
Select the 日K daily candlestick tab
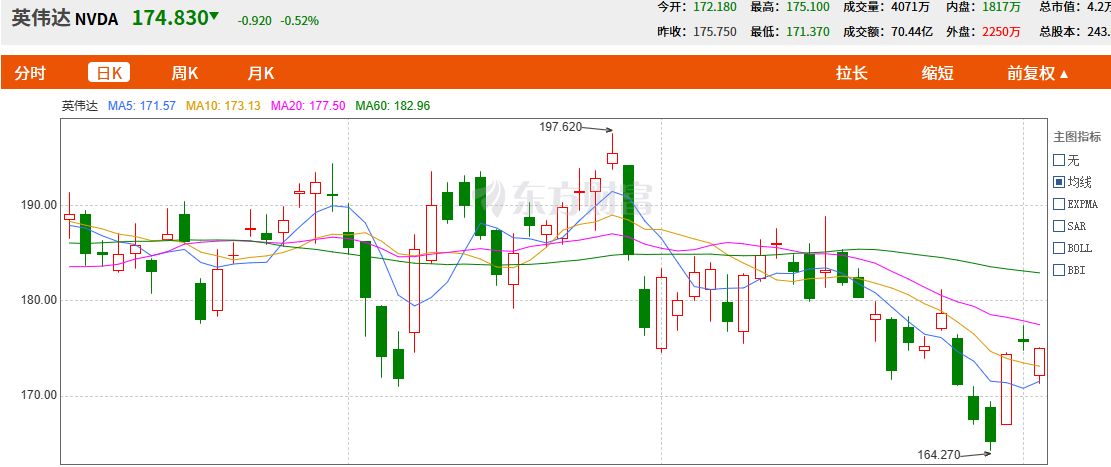pyautogui.click(x=109, y=73)
